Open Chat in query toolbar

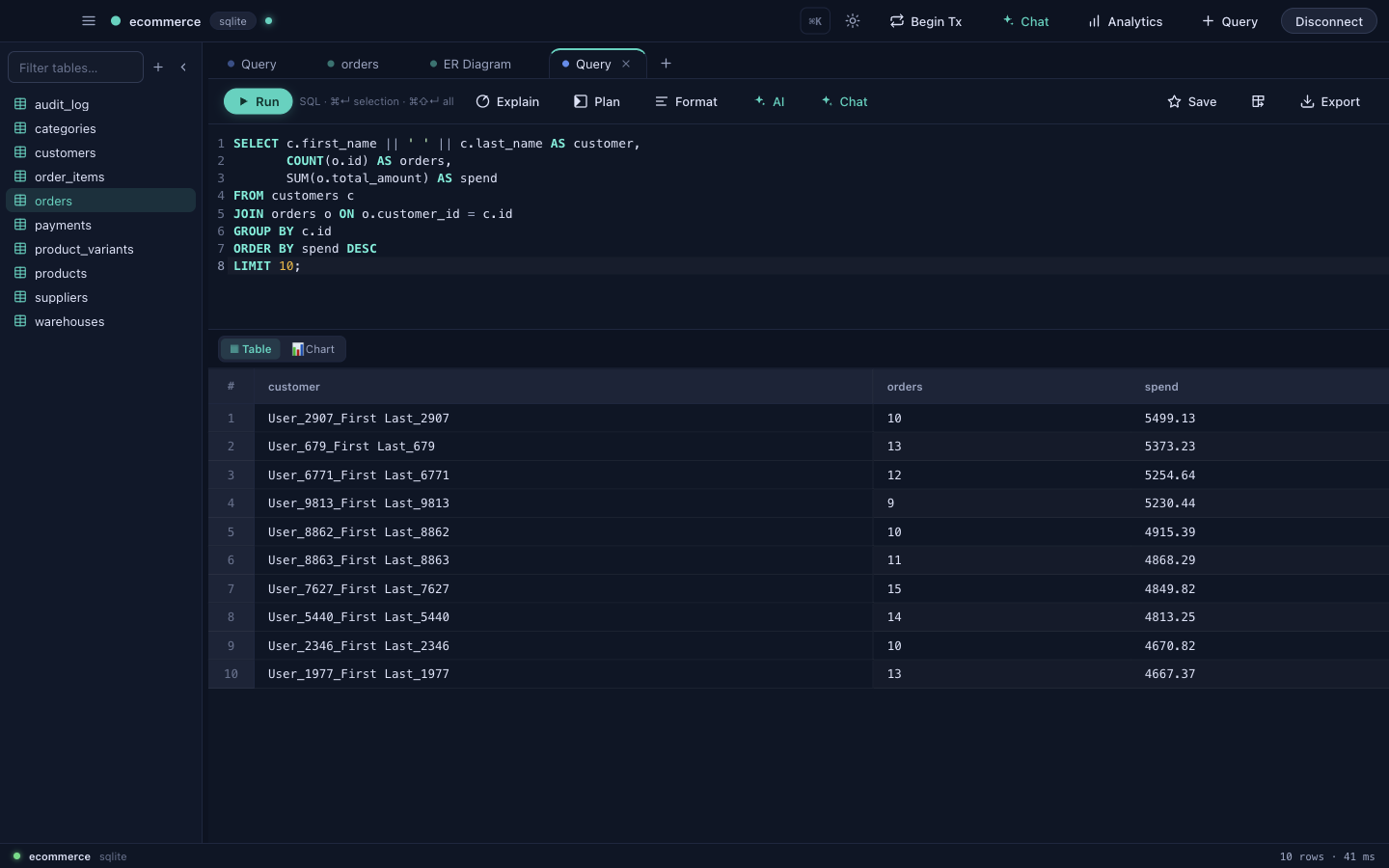tap(844, 101)
